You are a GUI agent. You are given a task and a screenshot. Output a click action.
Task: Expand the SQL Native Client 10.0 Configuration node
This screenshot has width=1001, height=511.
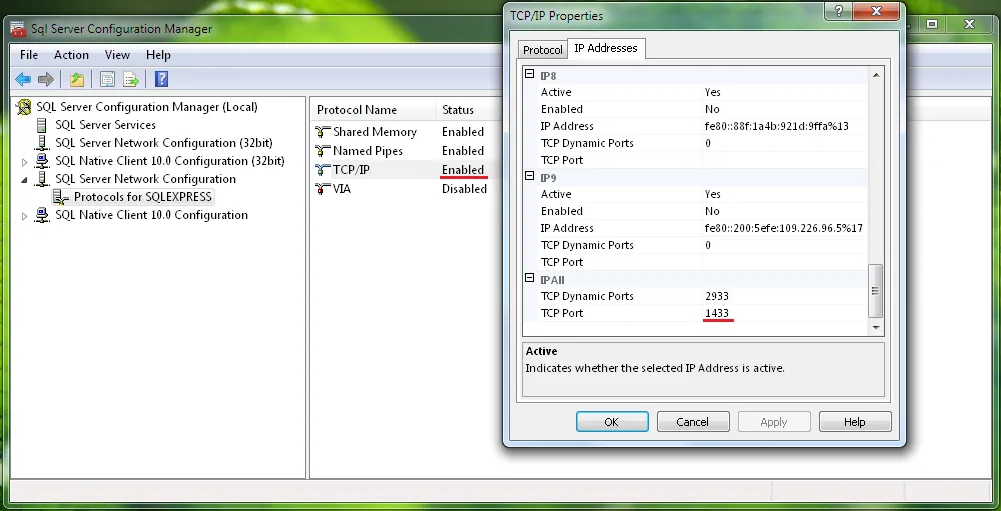coord(25,216)
